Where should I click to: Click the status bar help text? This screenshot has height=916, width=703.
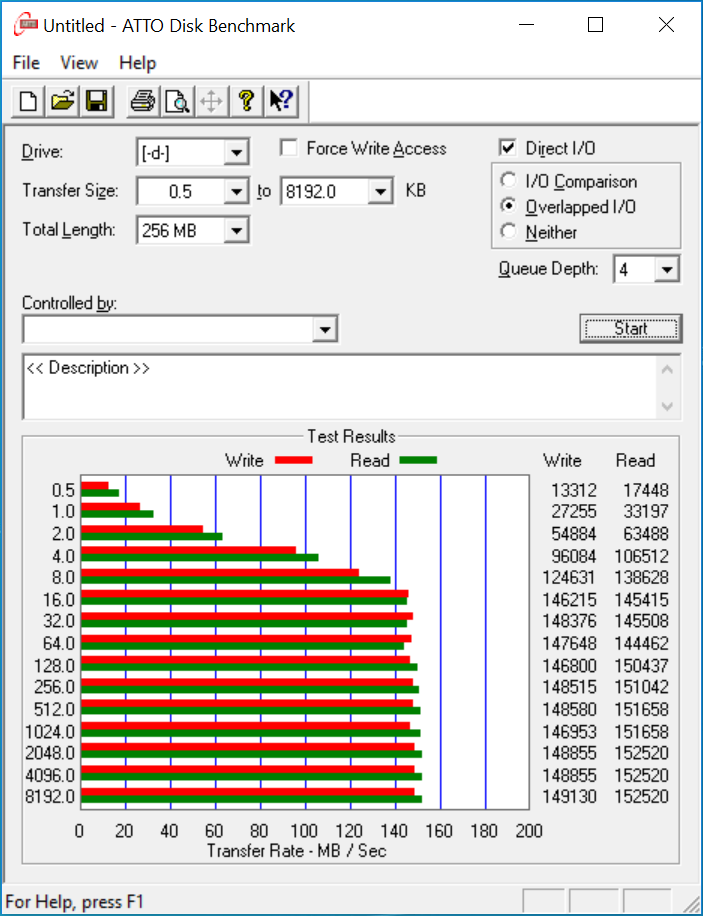(x=74, y=901)
